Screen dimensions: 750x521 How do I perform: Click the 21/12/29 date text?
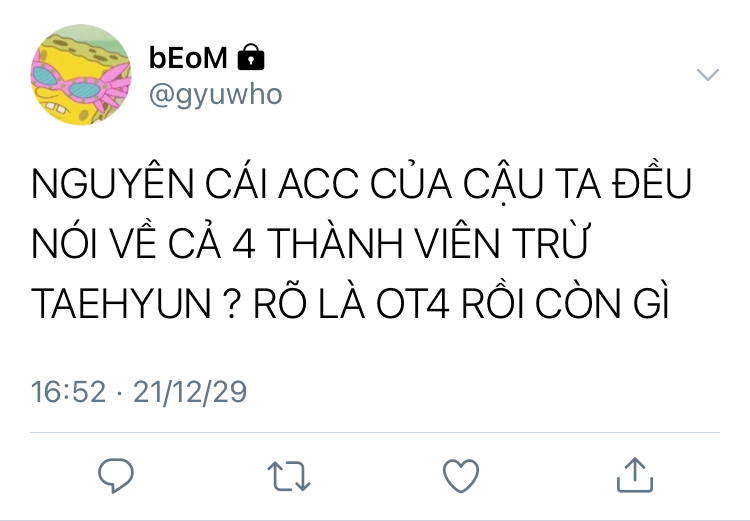[x=190, y=392]
